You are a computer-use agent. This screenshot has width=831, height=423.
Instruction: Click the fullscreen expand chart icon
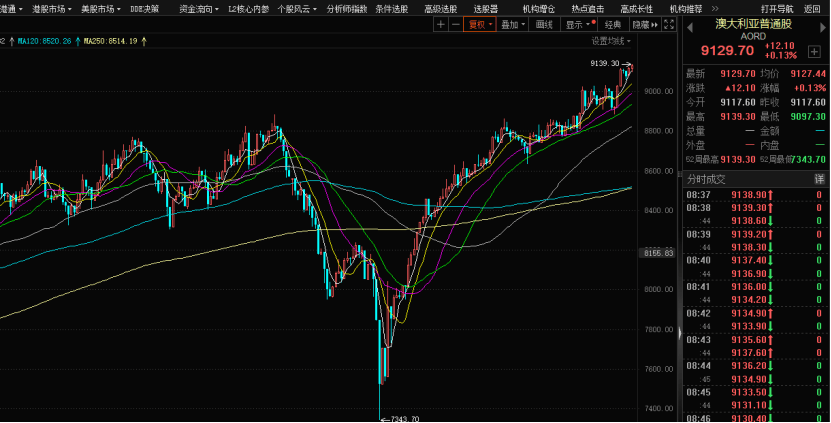pyautogui.click(x=666, y=24)
